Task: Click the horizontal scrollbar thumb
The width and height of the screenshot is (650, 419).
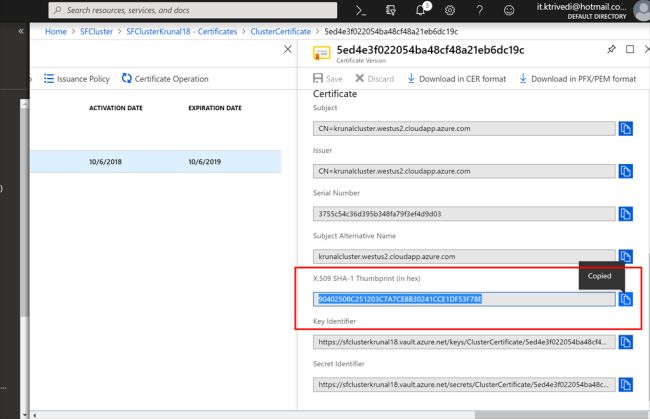Action: tap(562, 415)
